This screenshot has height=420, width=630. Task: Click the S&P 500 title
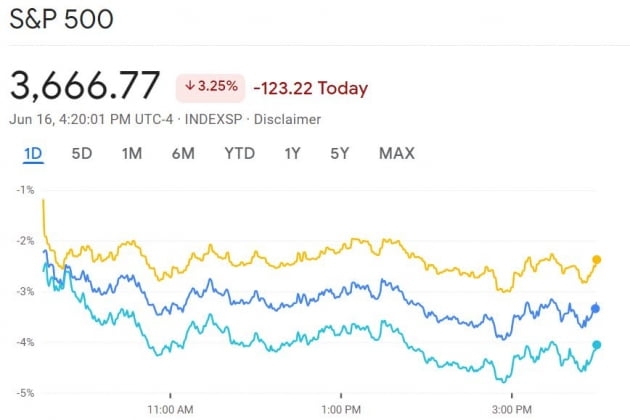pyautogui.click(x=62, y=20)
